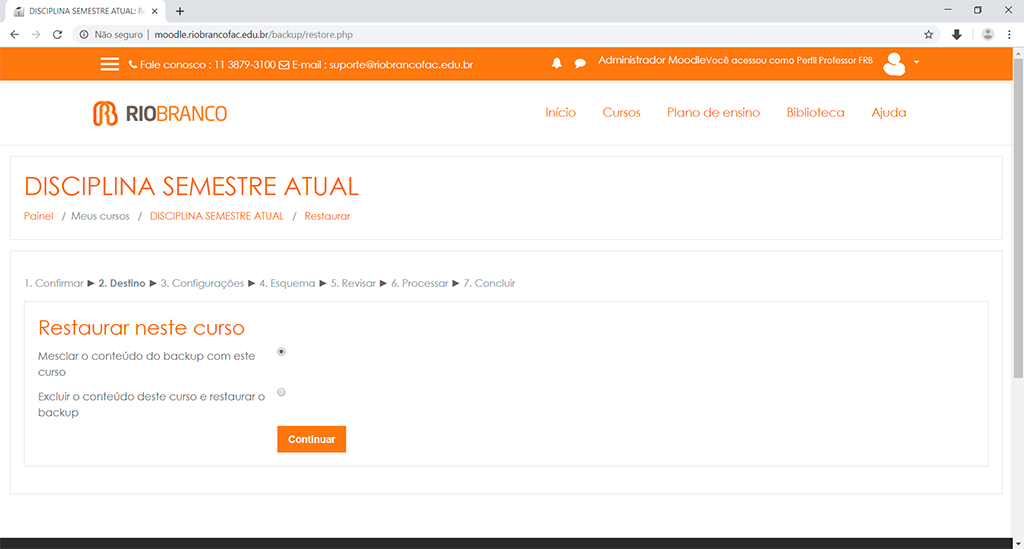Click the large DISCIPLINA SEMESTRE ATUAL page title
Screen dimensions: 1024x549
click(191, 187)
